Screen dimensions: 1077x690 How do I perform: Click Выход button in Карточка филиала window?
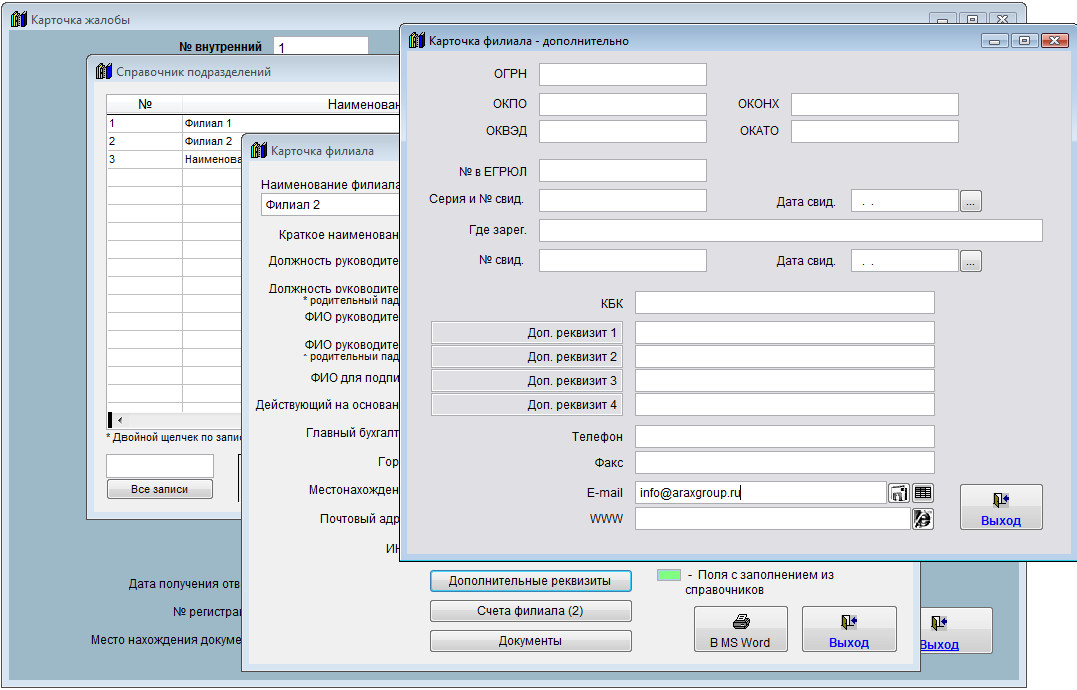pos(849,629)
